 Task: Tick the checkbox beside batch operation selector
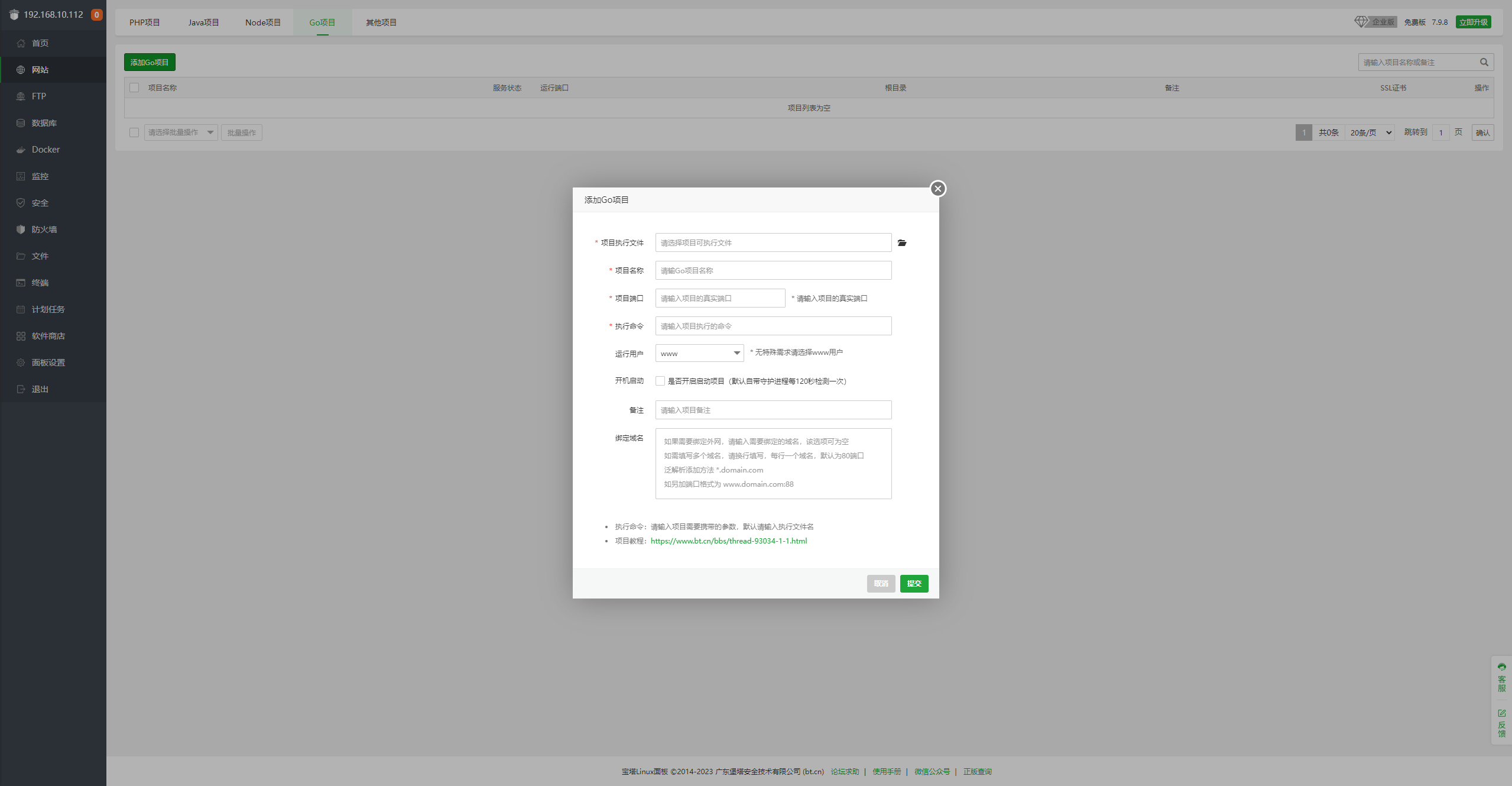(x=134, y=132)
